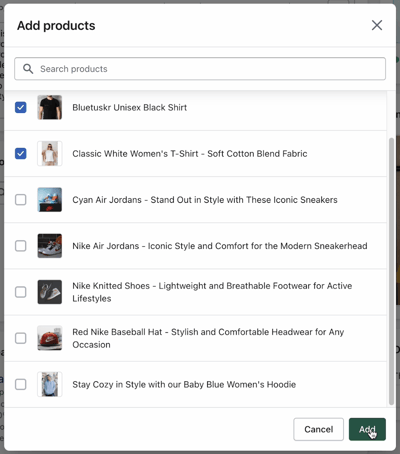400x454 pixels.
Task: Select the Nike Knitted Shoes thumbnail
Action: coord(50,292)
